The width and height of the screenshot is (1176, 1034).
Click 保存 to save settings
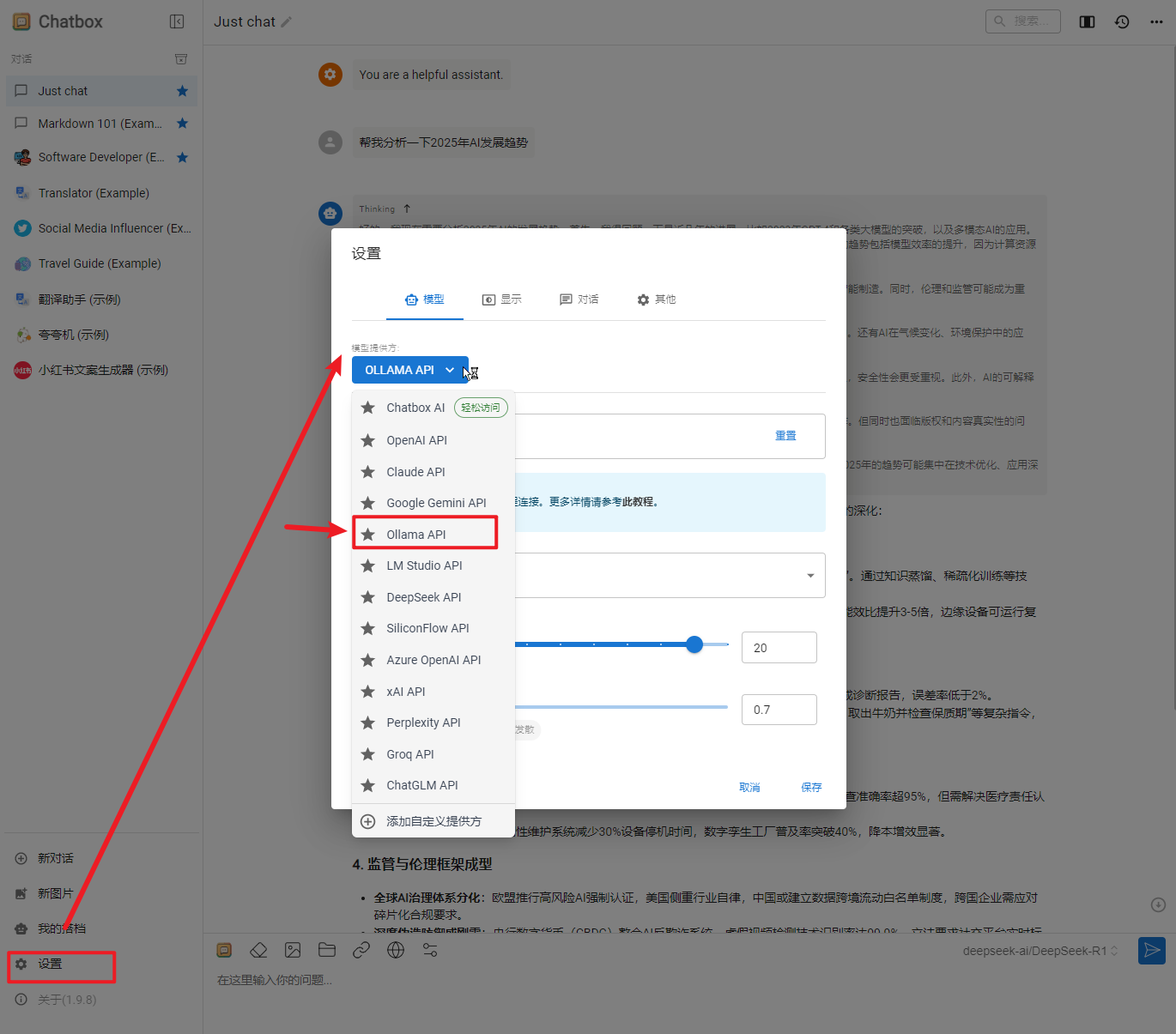811,788
